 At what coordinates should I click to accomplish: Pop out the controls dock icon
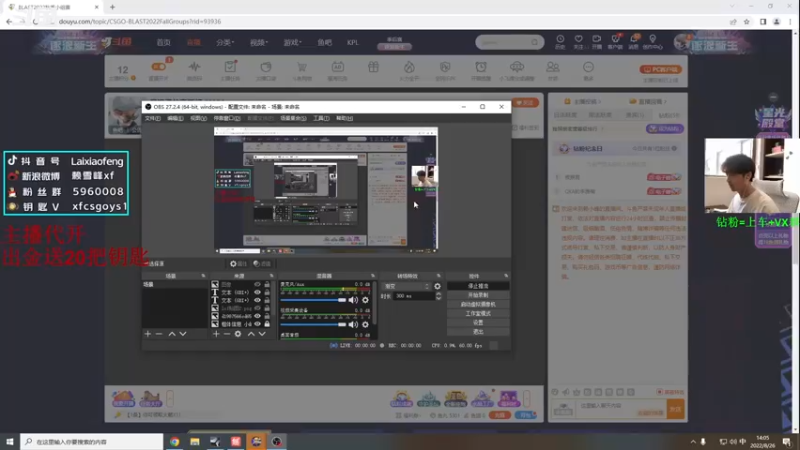click(x=506, y=276)
